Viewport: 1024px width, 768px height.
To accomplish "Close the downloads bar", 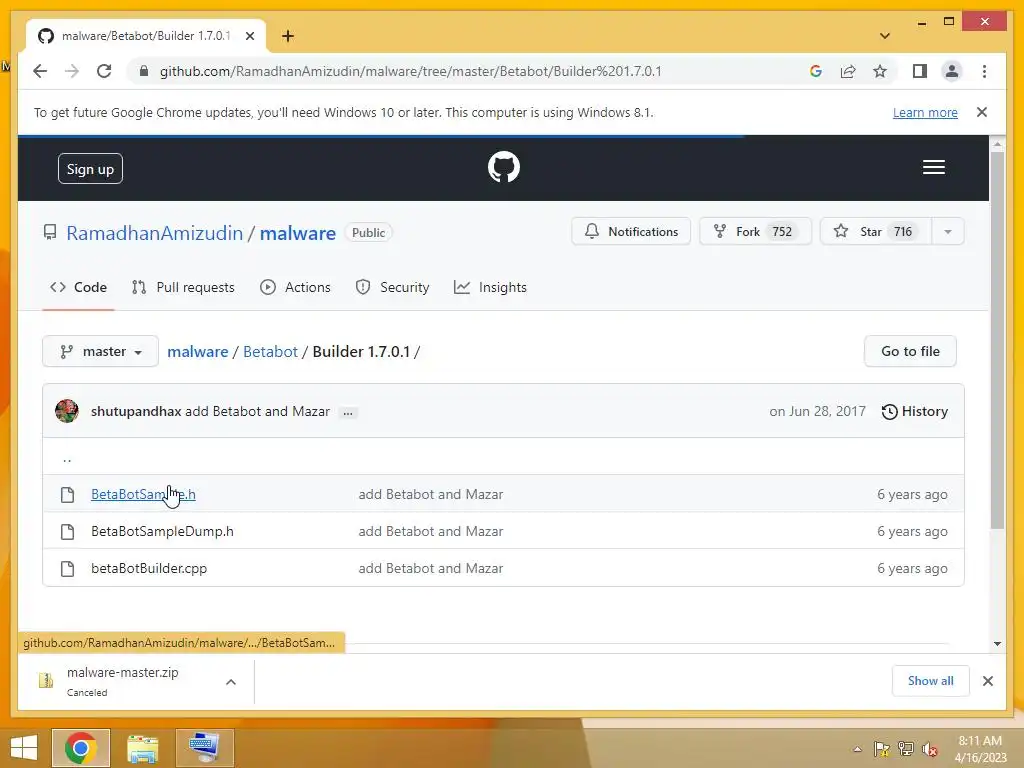I will 987,681.
